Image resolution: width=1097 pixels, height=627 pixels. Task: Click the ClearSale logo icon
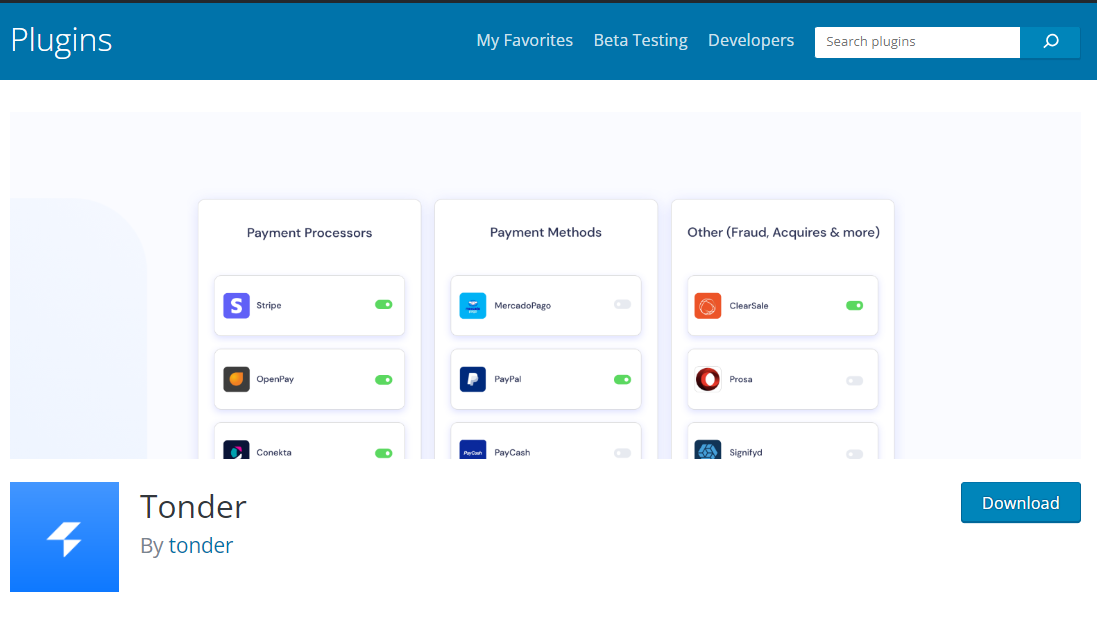[708, 306]
